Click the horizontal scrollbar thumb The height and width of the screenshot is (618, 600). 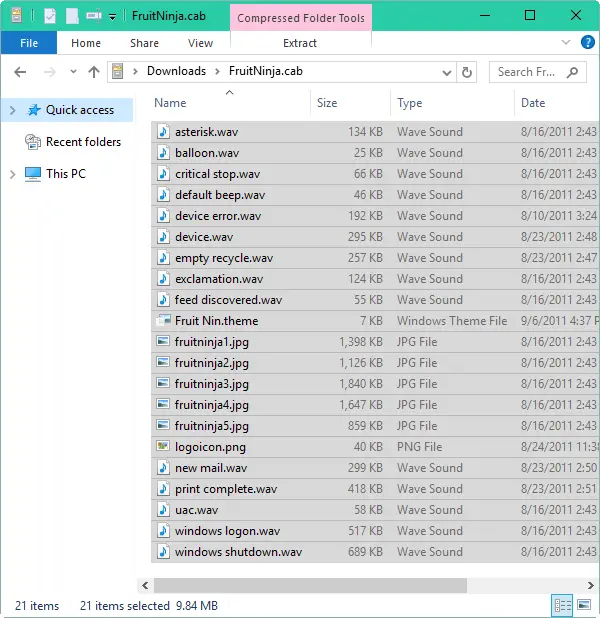click(x=310, y=586)
